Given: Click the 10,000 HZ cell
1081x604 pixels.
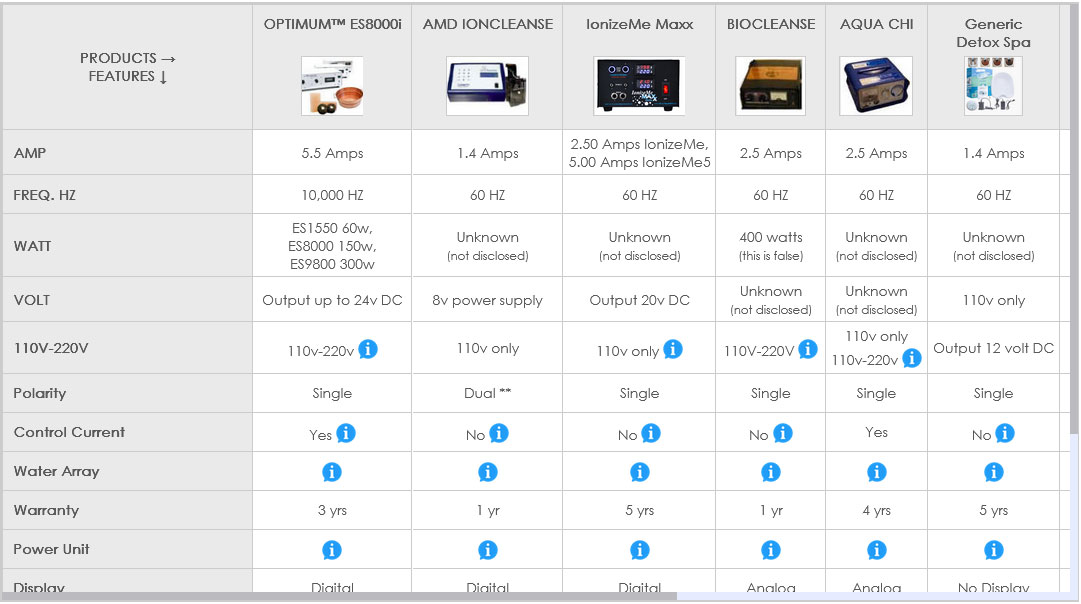Looking at the screenshot, I should coord(332,195).
